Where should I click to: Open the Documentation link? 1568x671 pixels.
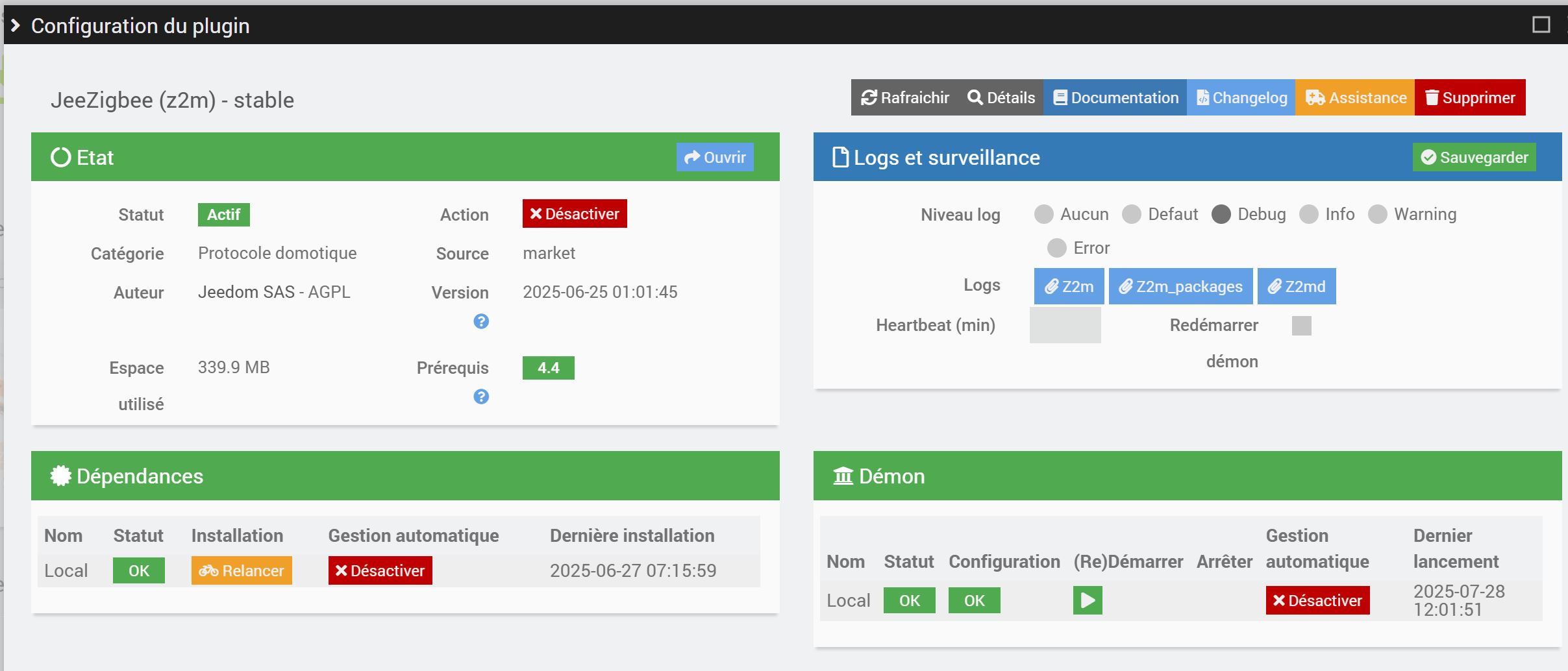(x=1115, y=97)
